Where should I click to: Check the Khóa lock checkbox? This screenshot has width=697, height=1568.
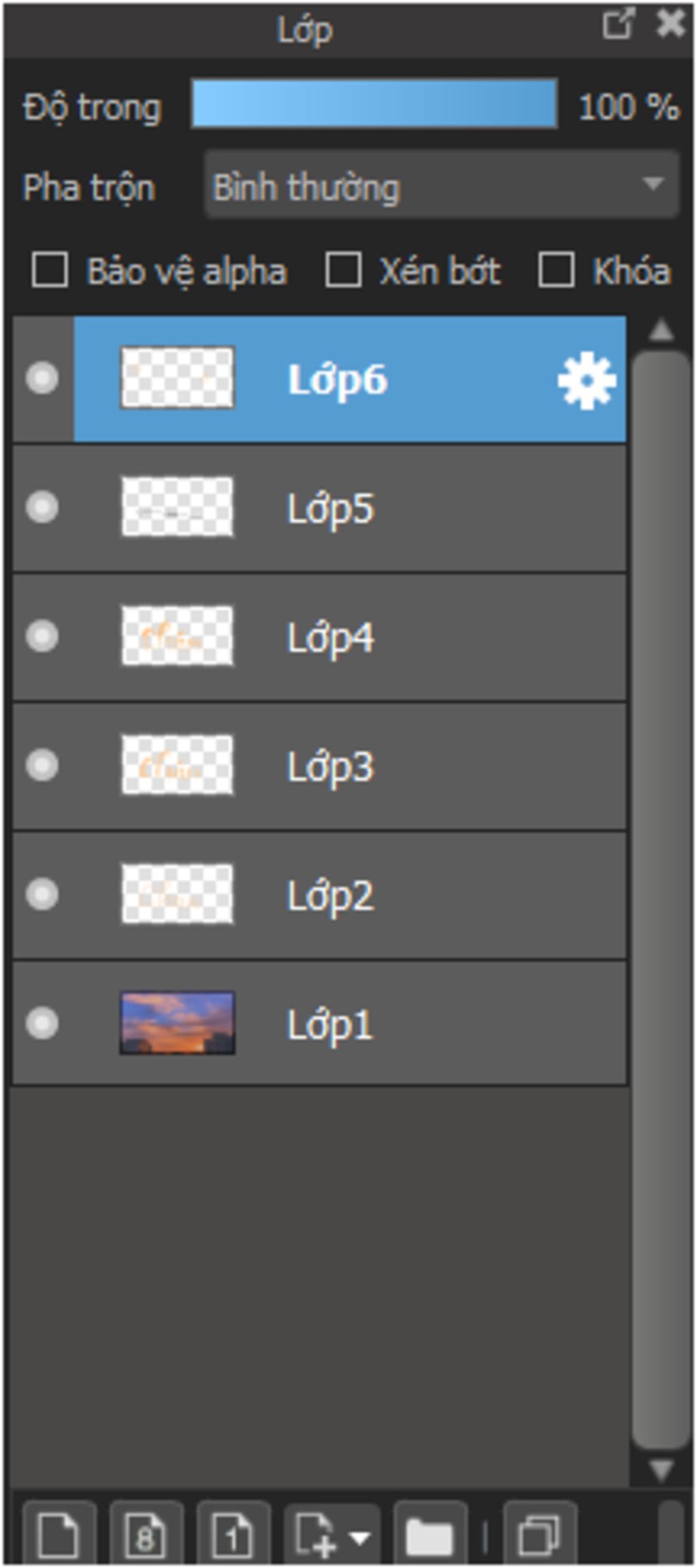click(x=556, y=270)
